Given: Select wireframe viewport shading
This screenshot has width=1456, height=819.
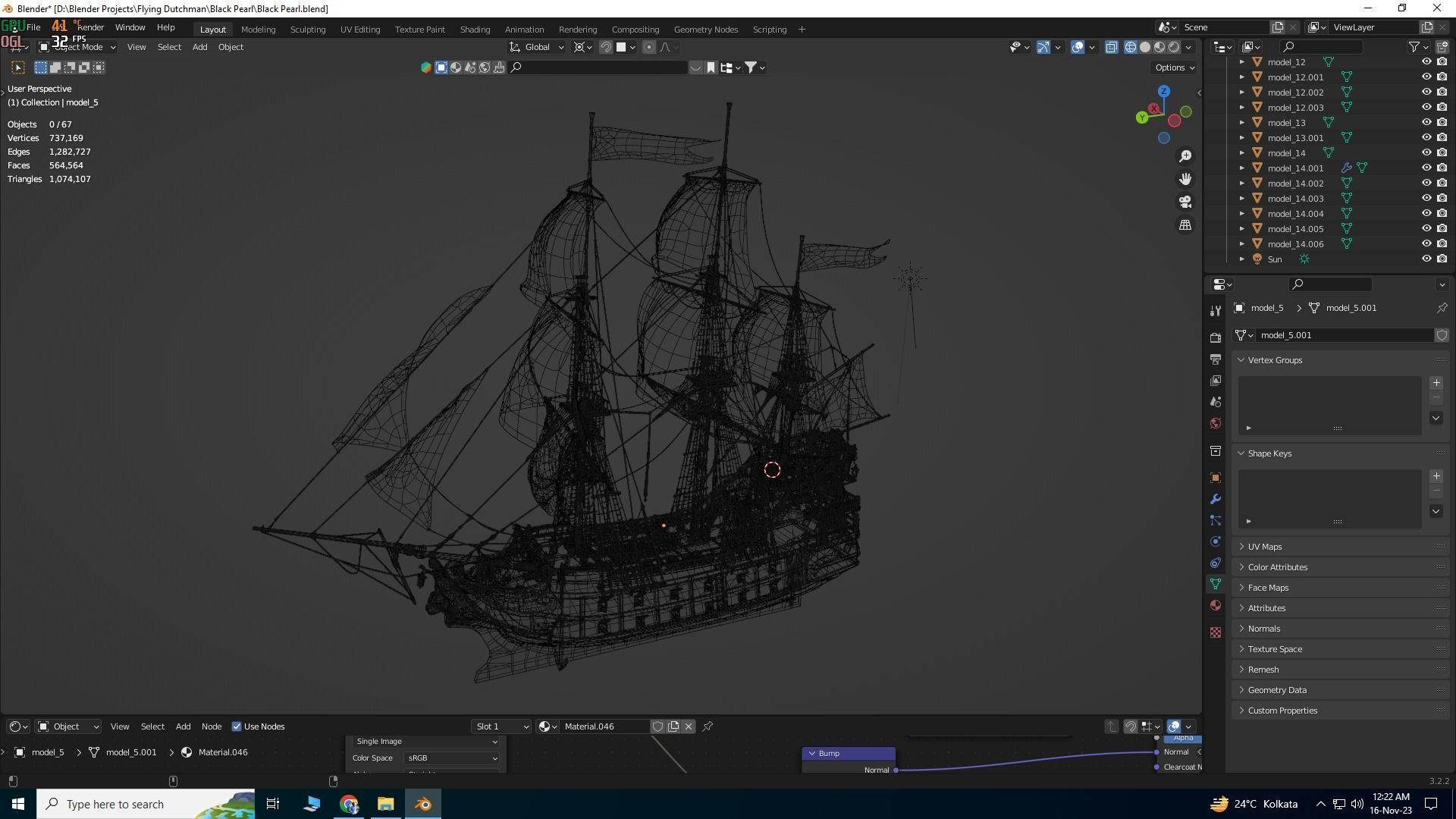Looking at the screenshot, I should (1131, 47).
